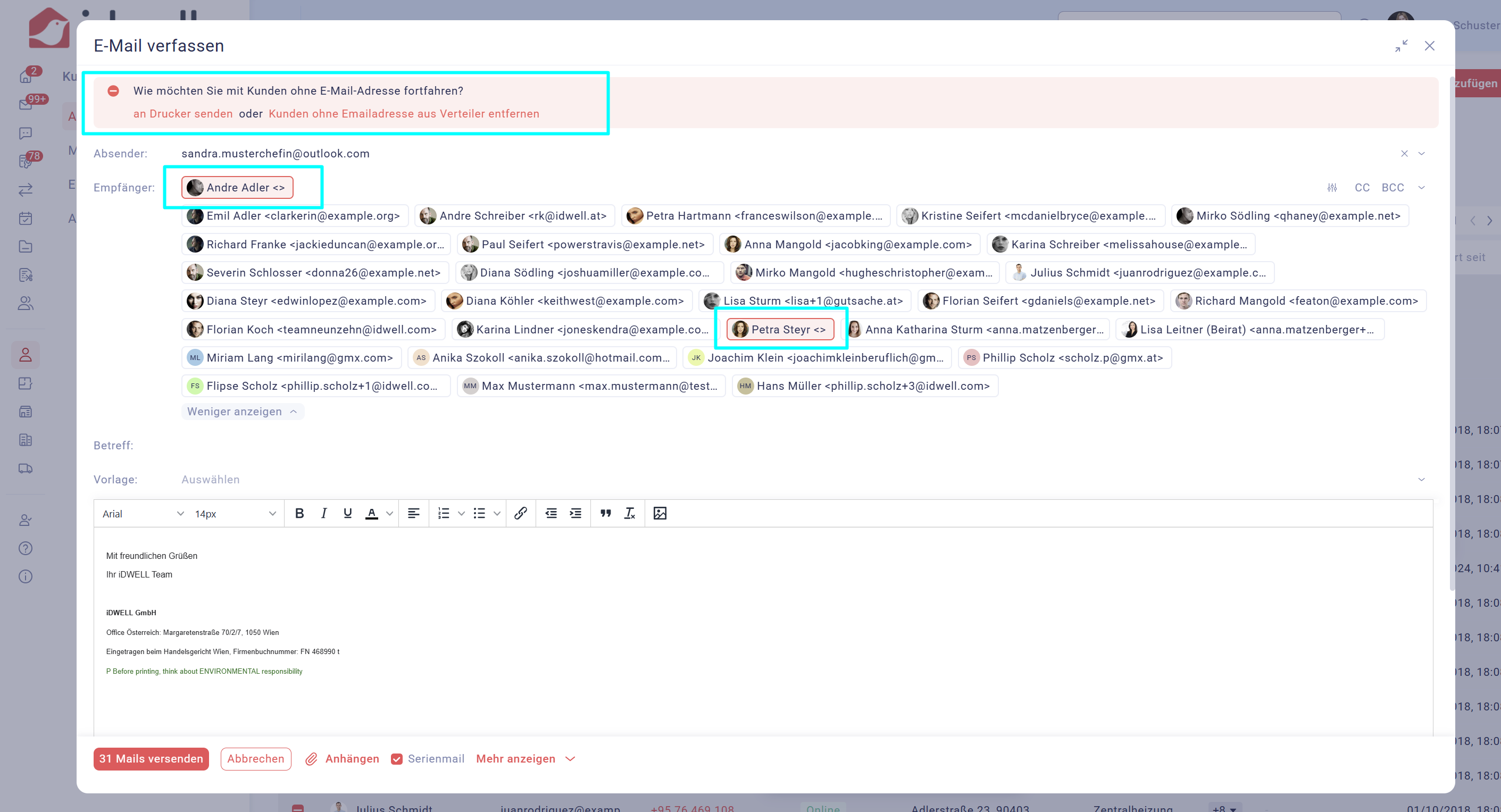Expand numbered list style options
The height and width of the screenshot is (812, 1501).
462,514
